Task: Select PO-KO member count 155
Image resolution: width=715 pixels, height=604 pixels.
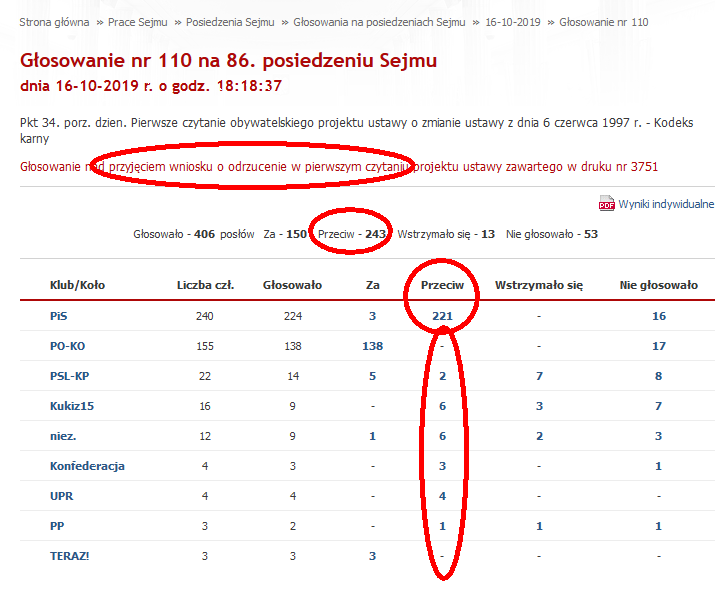Action: (205, 346)
